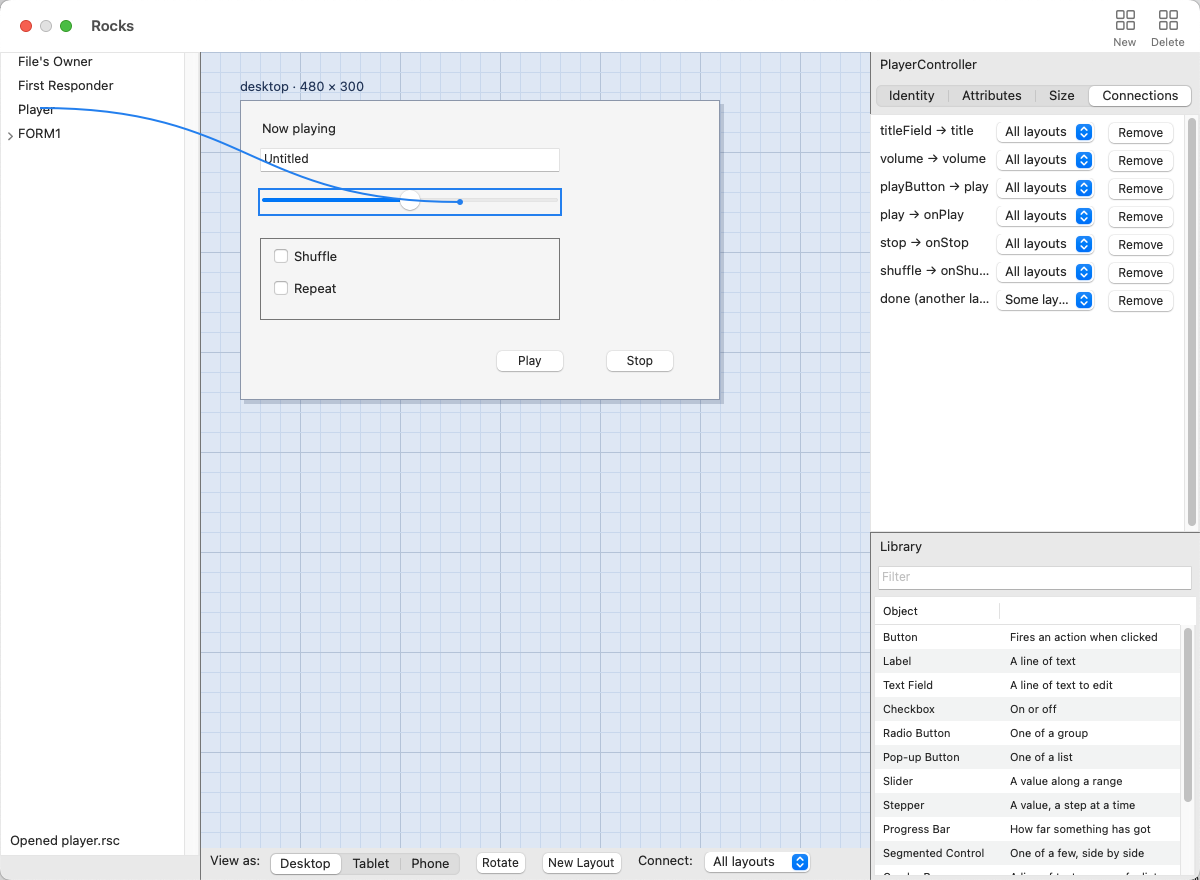Open layouts dropdown for playButton → play
Screen dimensions: 1200x880
coord(1046,188)
